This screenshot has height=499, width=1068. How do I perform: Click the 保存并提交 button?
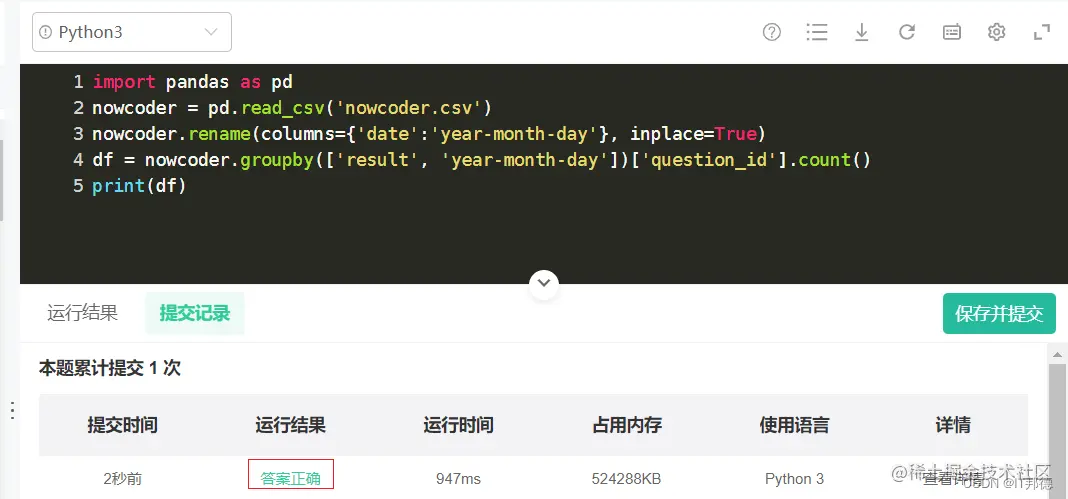(x=999, y=314)
